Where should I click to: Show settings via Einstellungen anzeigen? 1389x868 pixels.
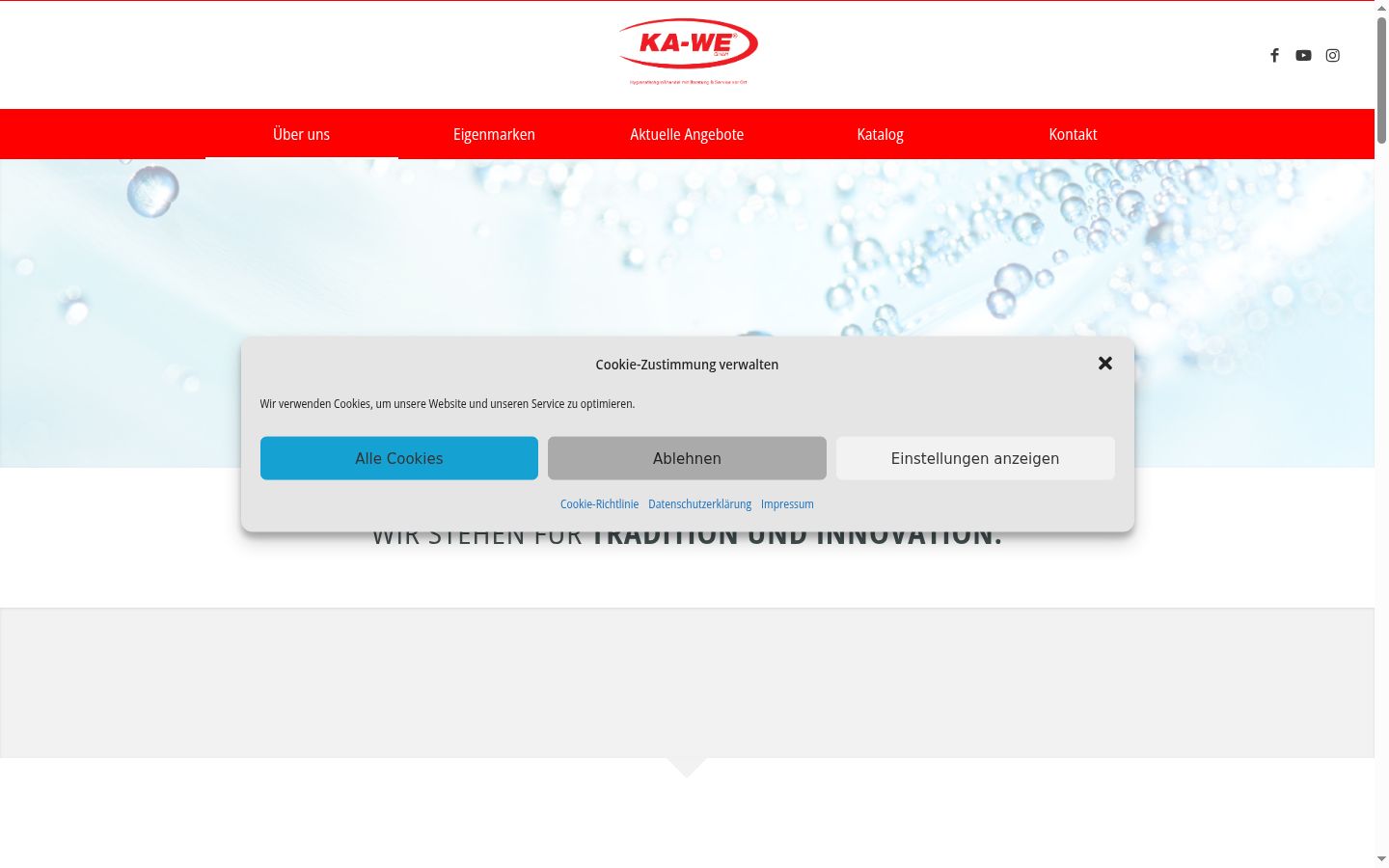[x=975, y=458]
